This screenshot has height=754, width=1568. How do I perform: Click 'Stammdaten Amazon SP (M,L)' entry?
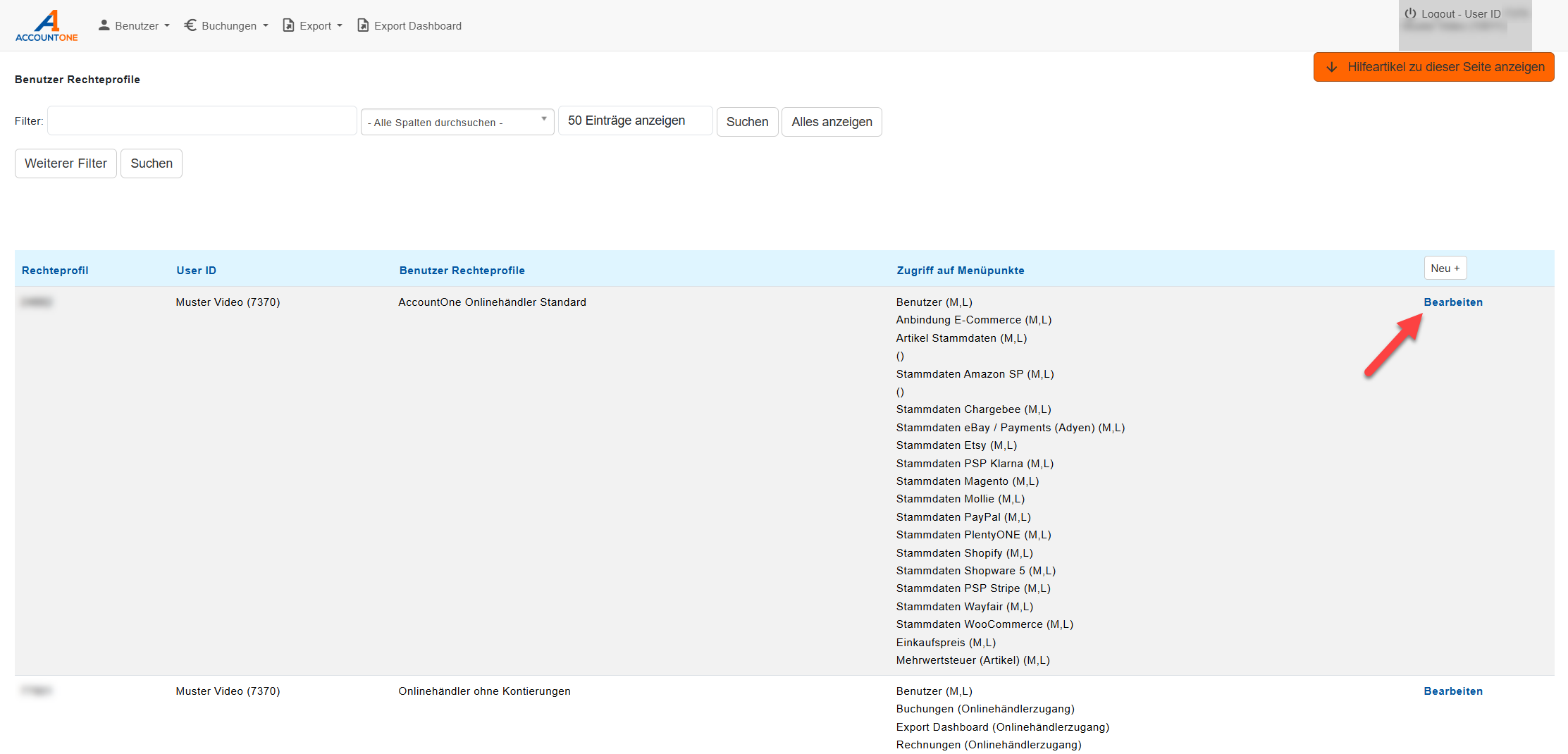click(975, 374)
